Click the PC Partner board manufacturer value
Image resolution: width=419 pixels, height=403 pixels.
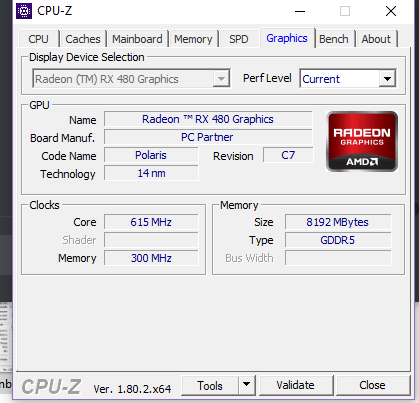(208, 137)
